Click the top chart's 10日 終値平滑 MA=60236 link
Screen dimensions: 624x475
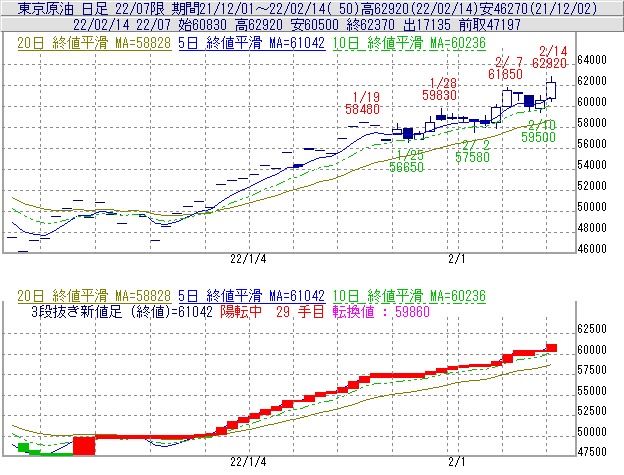pyautogui.click(x=409, y=43)
